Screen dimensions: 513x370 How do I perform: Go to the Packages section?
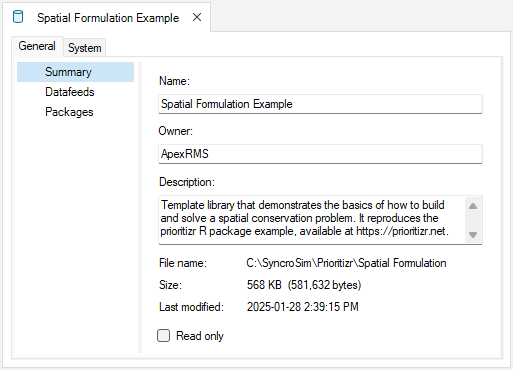tap(69, 112)
